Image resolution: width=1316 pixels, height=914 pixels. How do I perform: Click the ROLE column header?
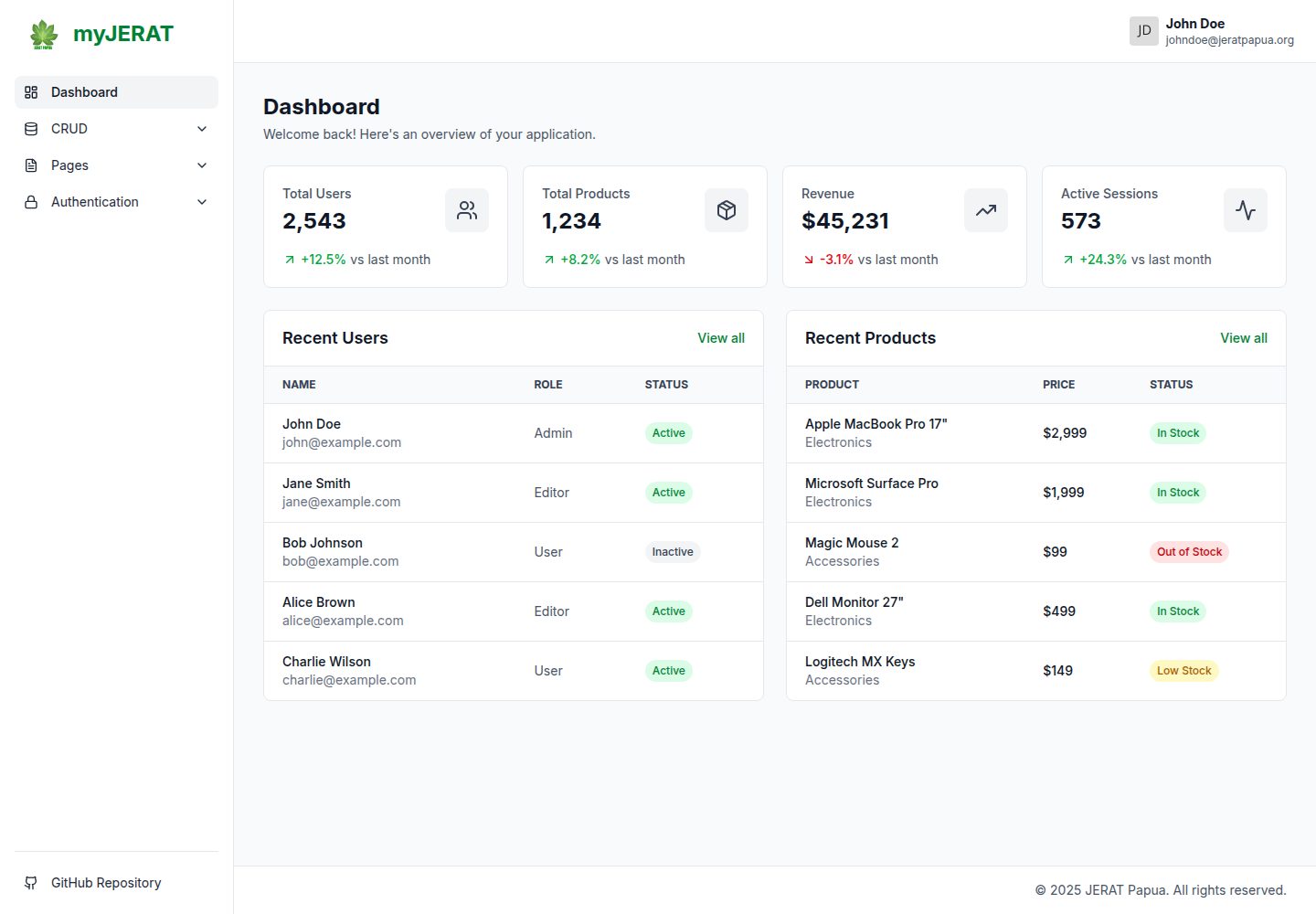click(548, 385)
